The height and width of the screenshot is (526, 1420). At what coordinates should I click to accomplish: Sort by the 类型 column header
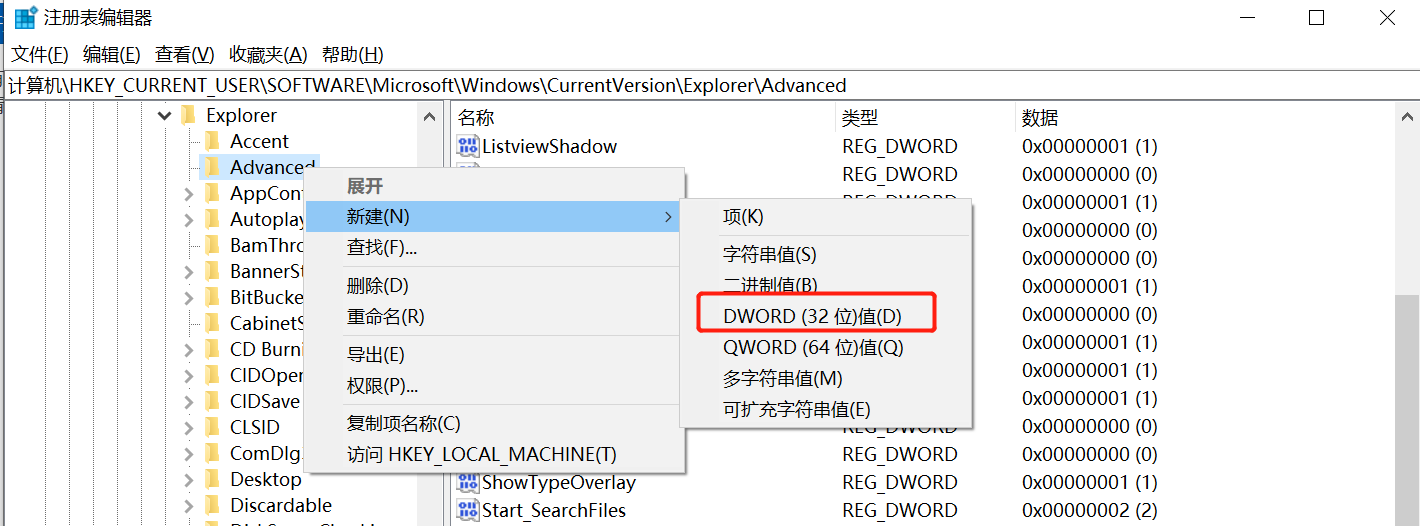tap(925, 118)
